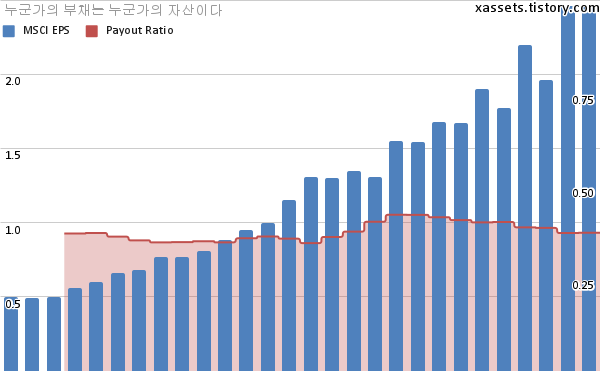Screen dimensions: 600x371
Task: Click the blue MSCI EPS legend swatch
Action: tap(9, 31)
